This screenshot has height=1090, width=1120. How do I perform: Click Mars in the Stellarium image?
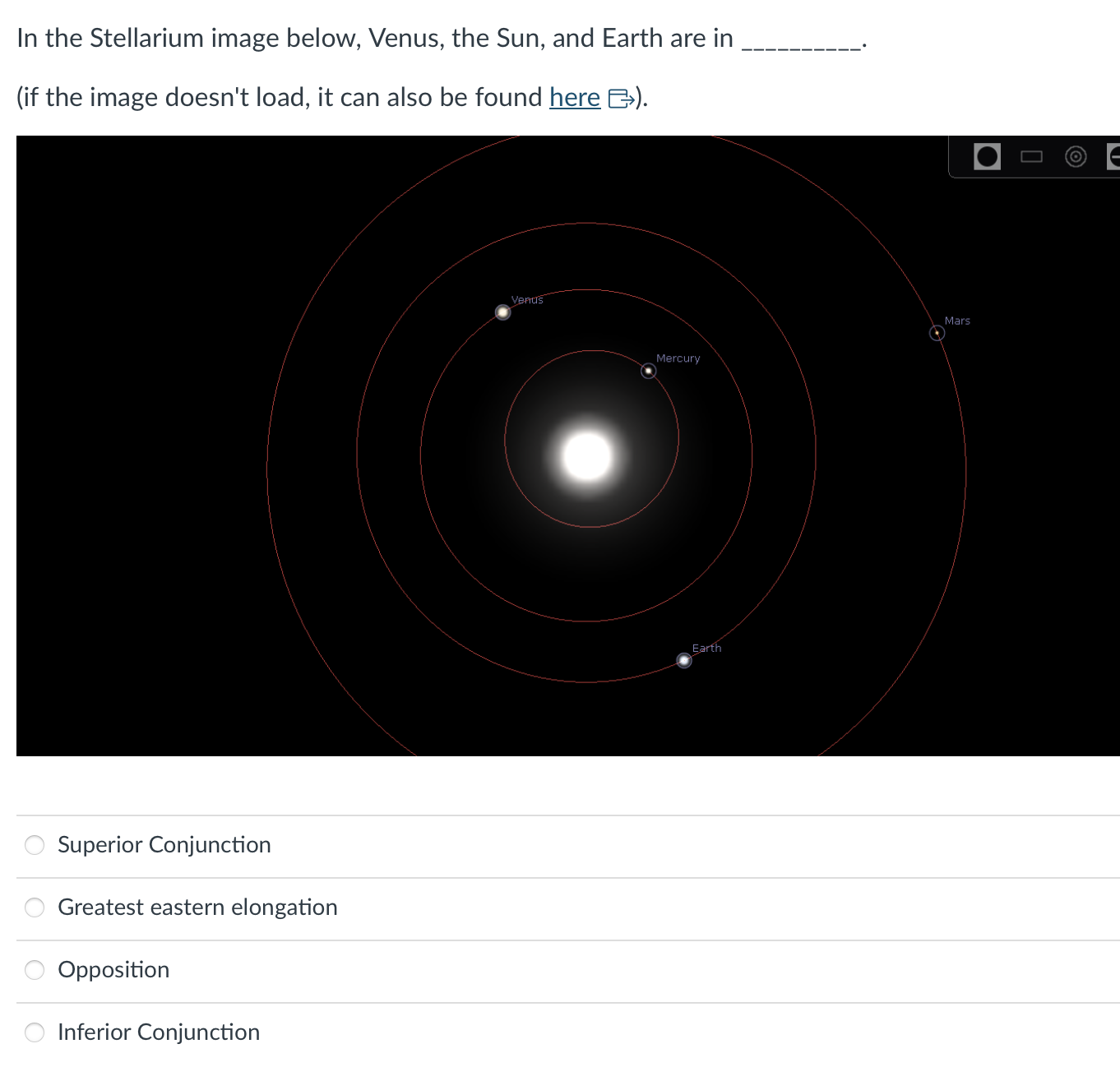[937, 333]
